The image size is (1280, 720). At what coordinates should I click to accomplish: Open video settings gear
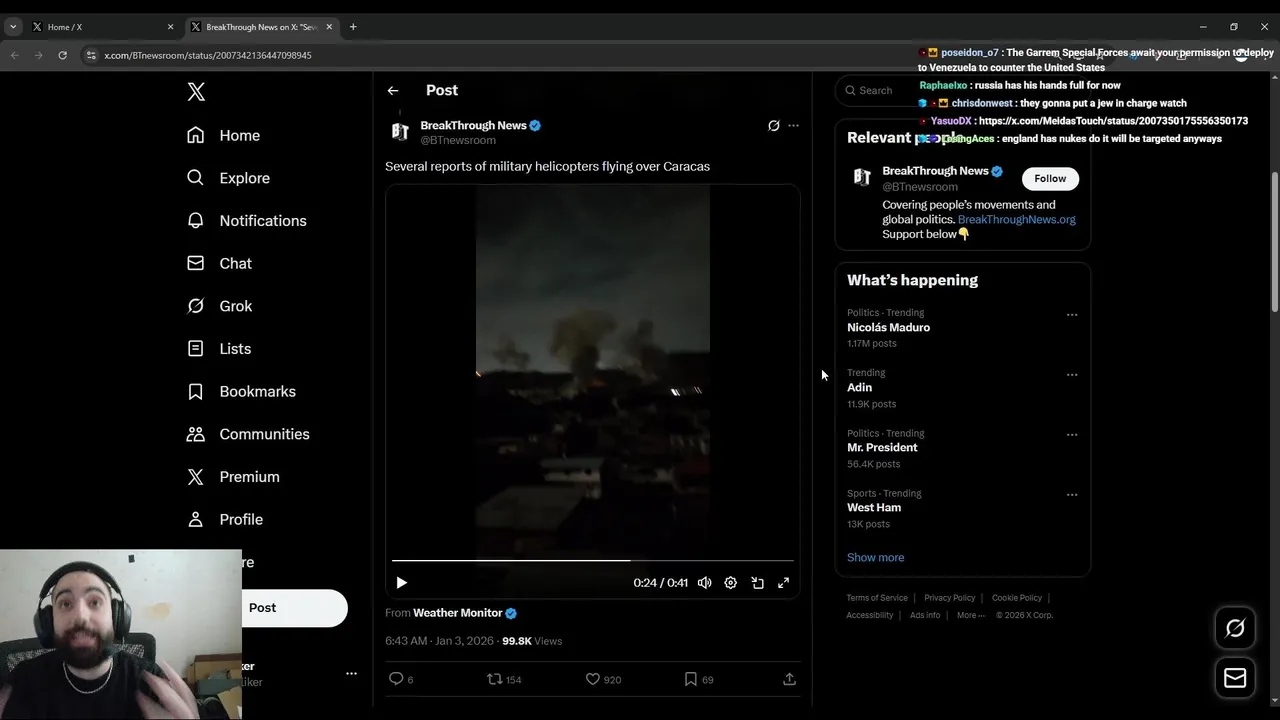click(x=731, y=583)
